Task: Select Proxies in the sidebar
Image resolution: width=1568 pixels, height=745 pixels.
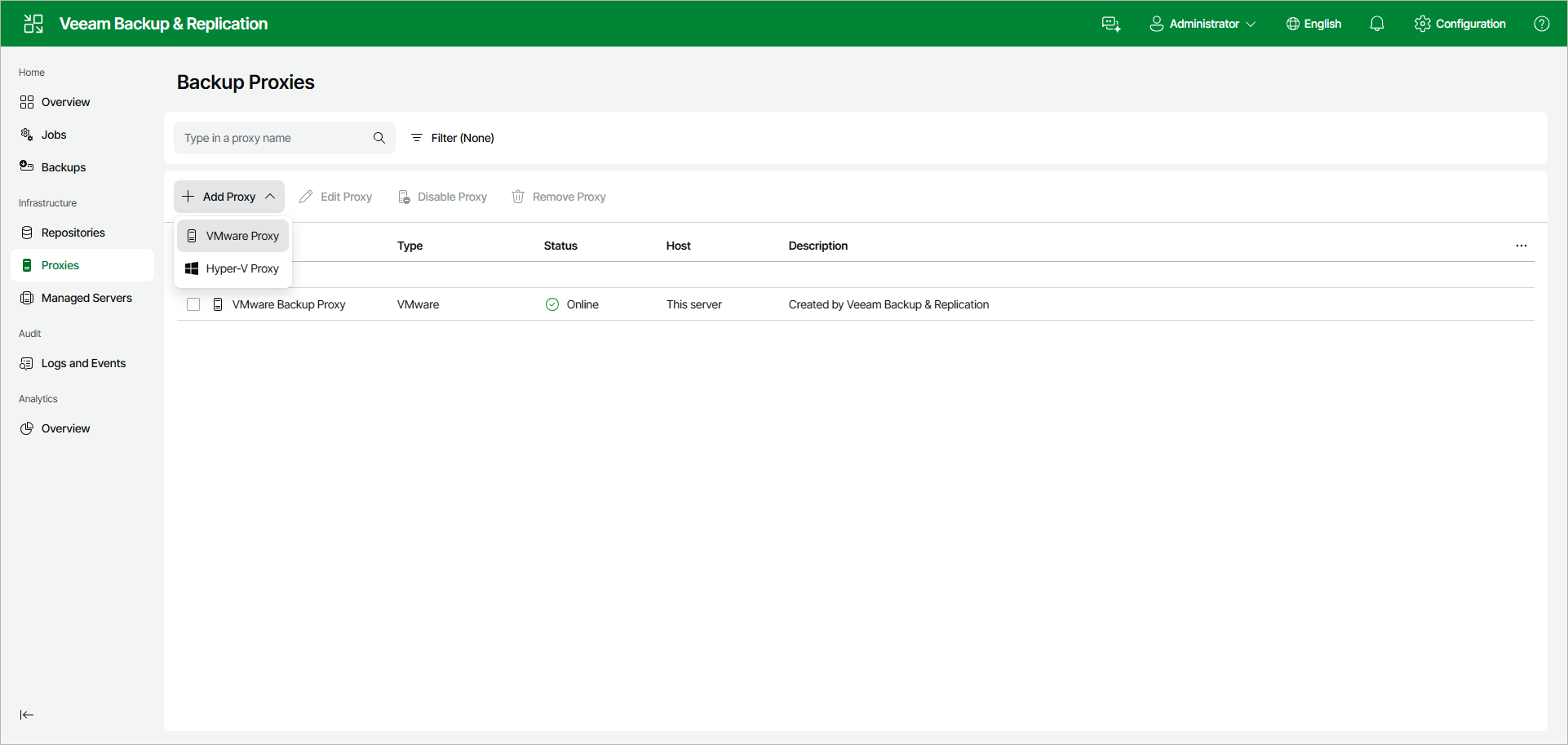Action: pyautogui.click(x=82, y=265)
